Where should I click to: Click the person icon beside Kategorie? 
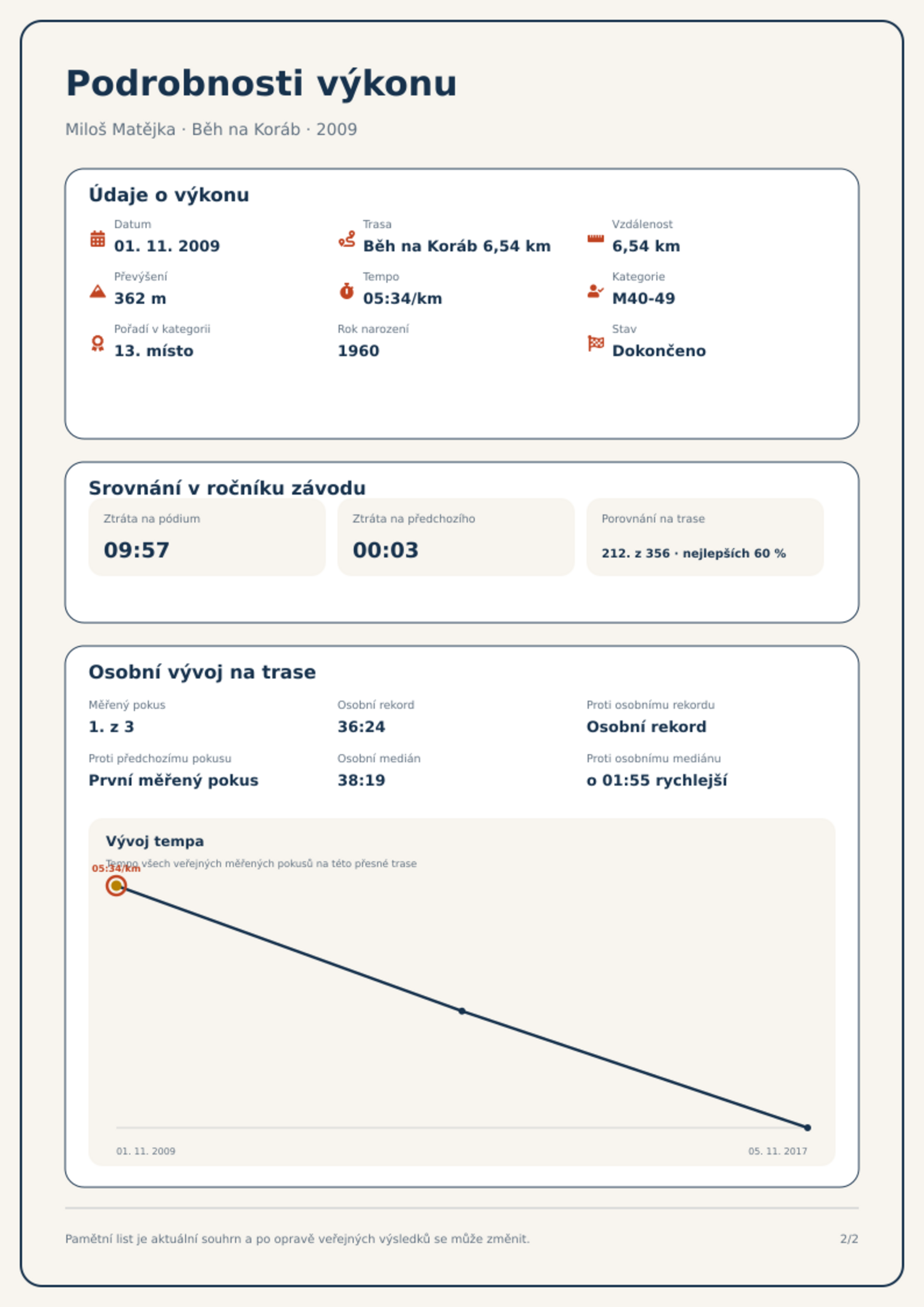595,291
